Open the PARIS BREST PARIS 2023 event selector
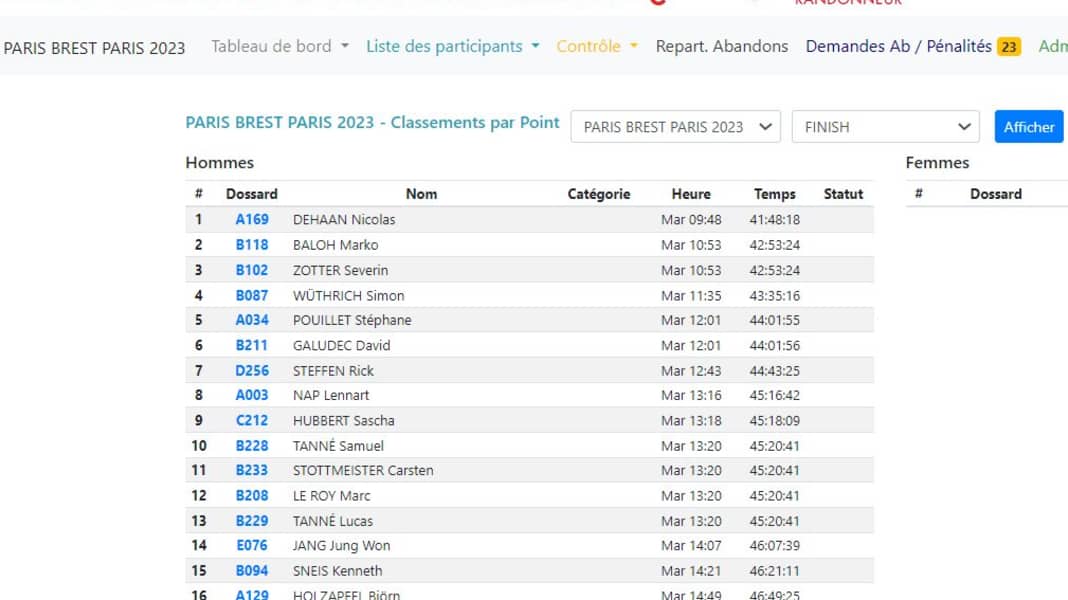Image resolution: width=1068 pixels, height=600 pixels. tap(676, 127)
